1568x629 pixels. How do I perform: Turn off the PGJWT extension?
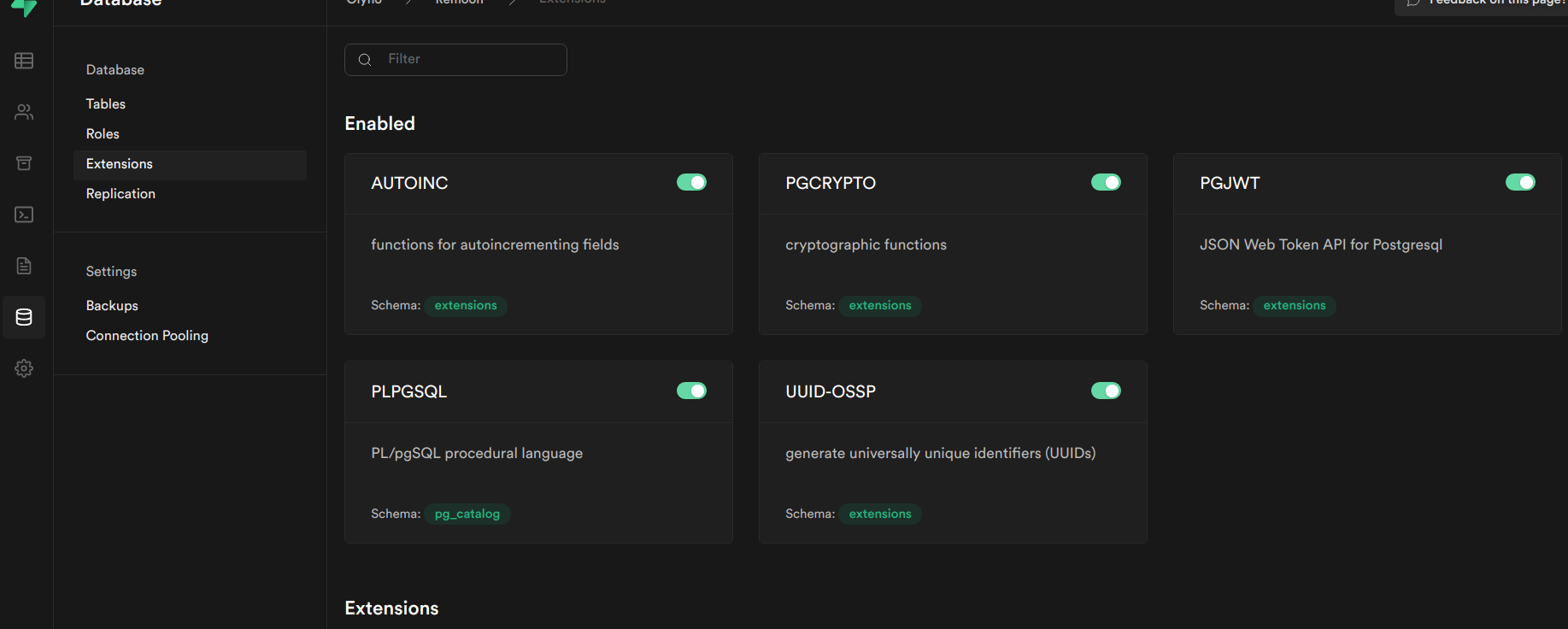[1520, 182]
